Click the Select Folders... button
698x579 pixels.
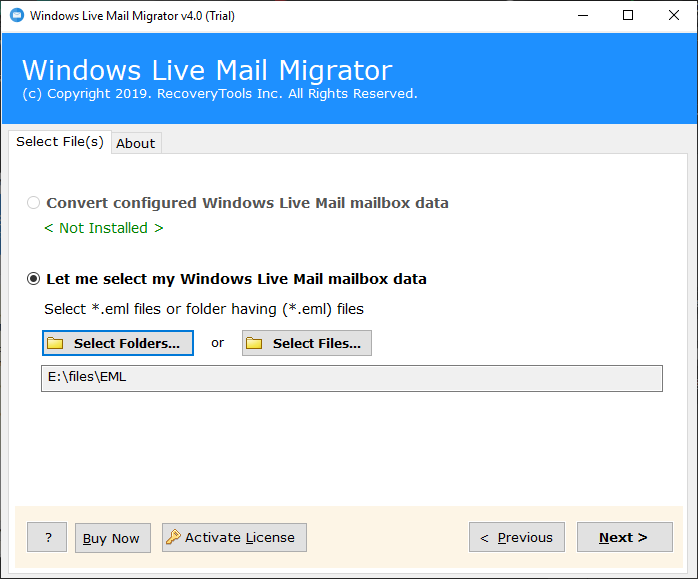(118, 343)
